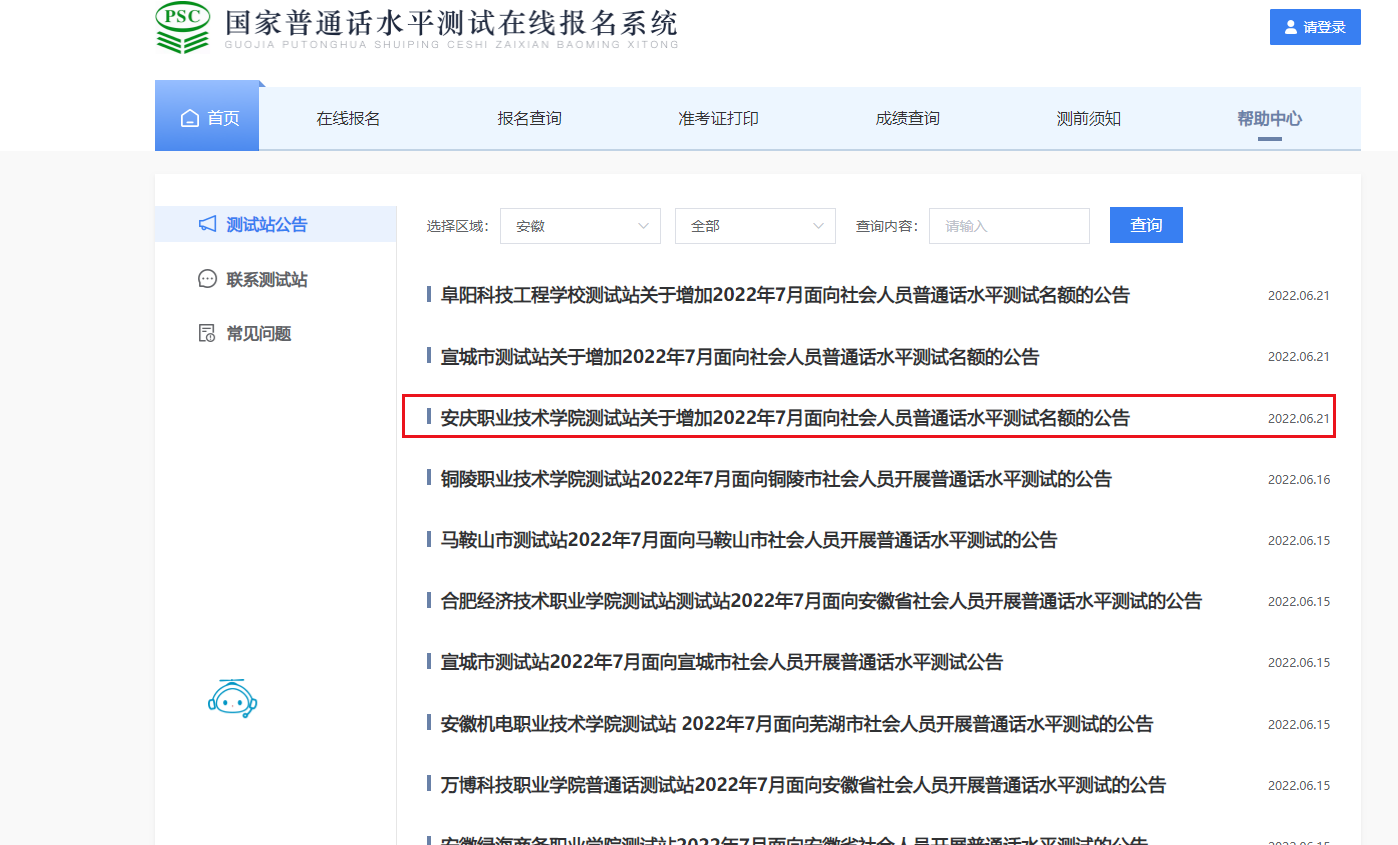Click 2022.06.16 date of 铜陵 announcement
The height and width of the screenshot is (845, 1398).
1299,480
